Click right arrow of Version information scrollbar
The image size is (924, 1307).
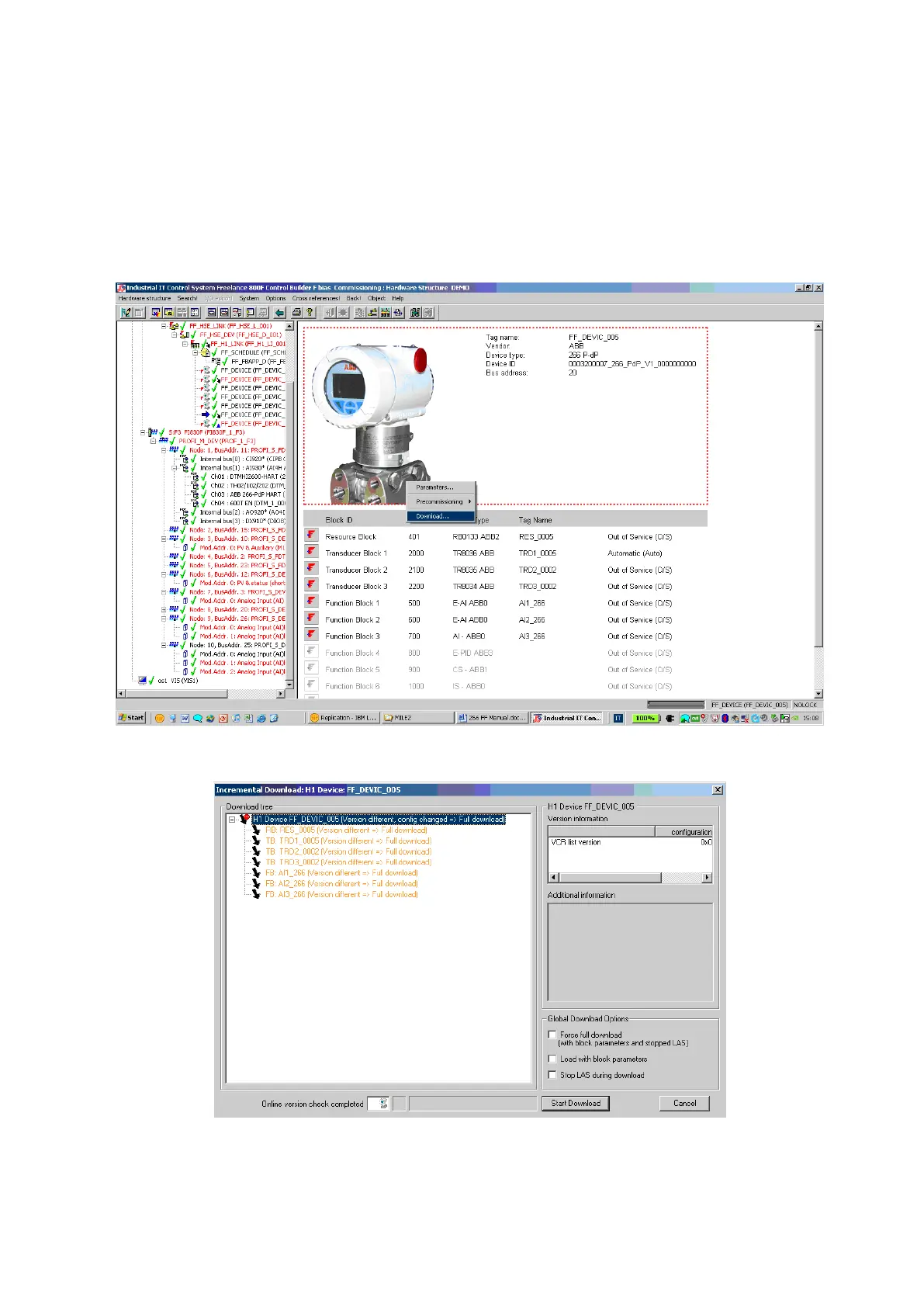coord(707,878)
